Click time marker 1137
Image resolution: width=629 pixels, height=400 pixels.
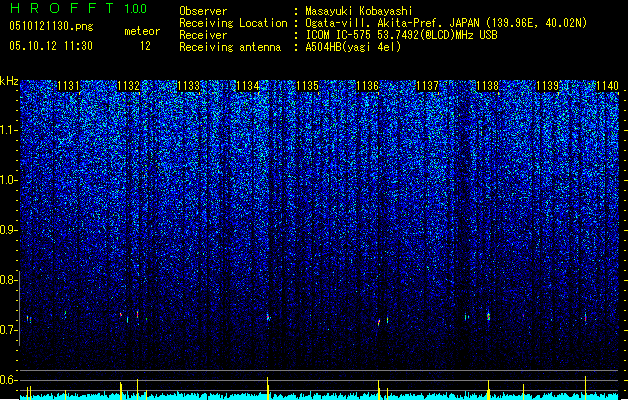(428, 86)
